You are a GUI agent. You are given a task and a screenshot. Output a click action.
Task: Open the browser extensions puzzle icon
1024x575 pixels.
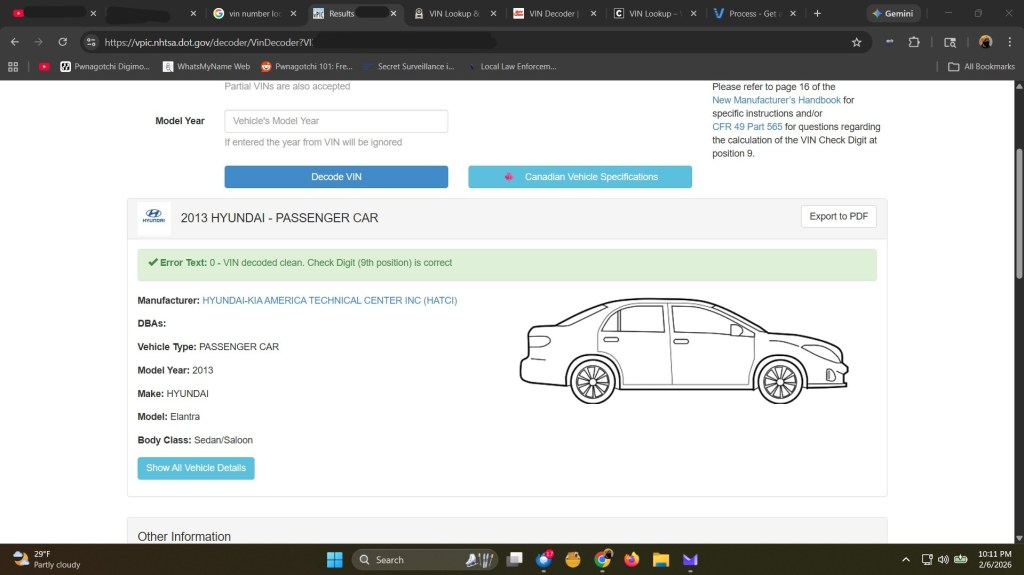pos(914,42)
